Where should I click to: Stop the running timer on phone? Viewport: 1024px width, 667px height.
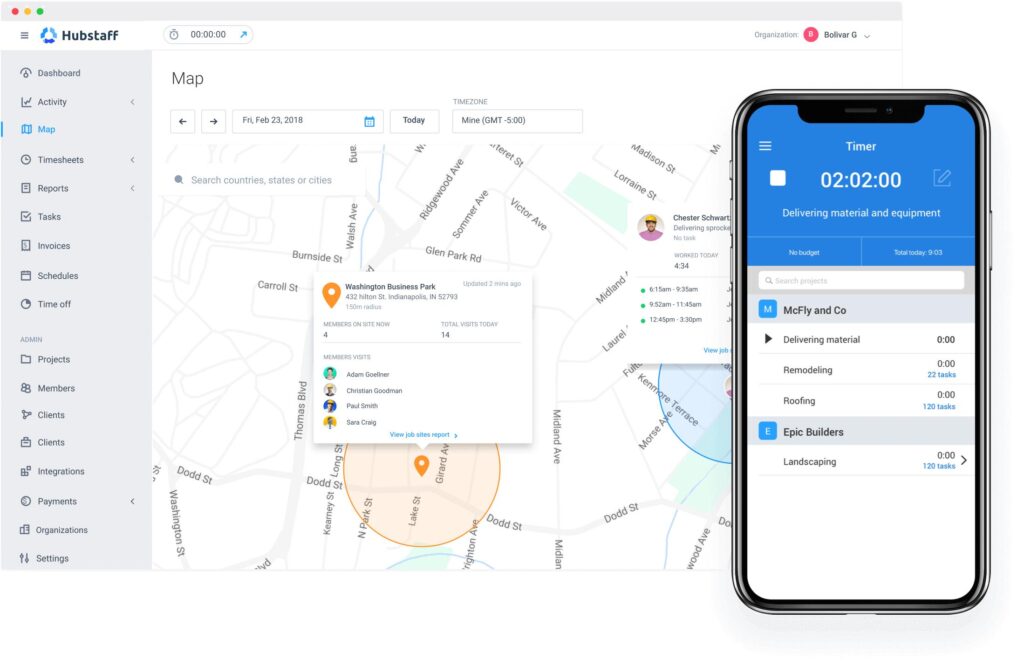777,178
